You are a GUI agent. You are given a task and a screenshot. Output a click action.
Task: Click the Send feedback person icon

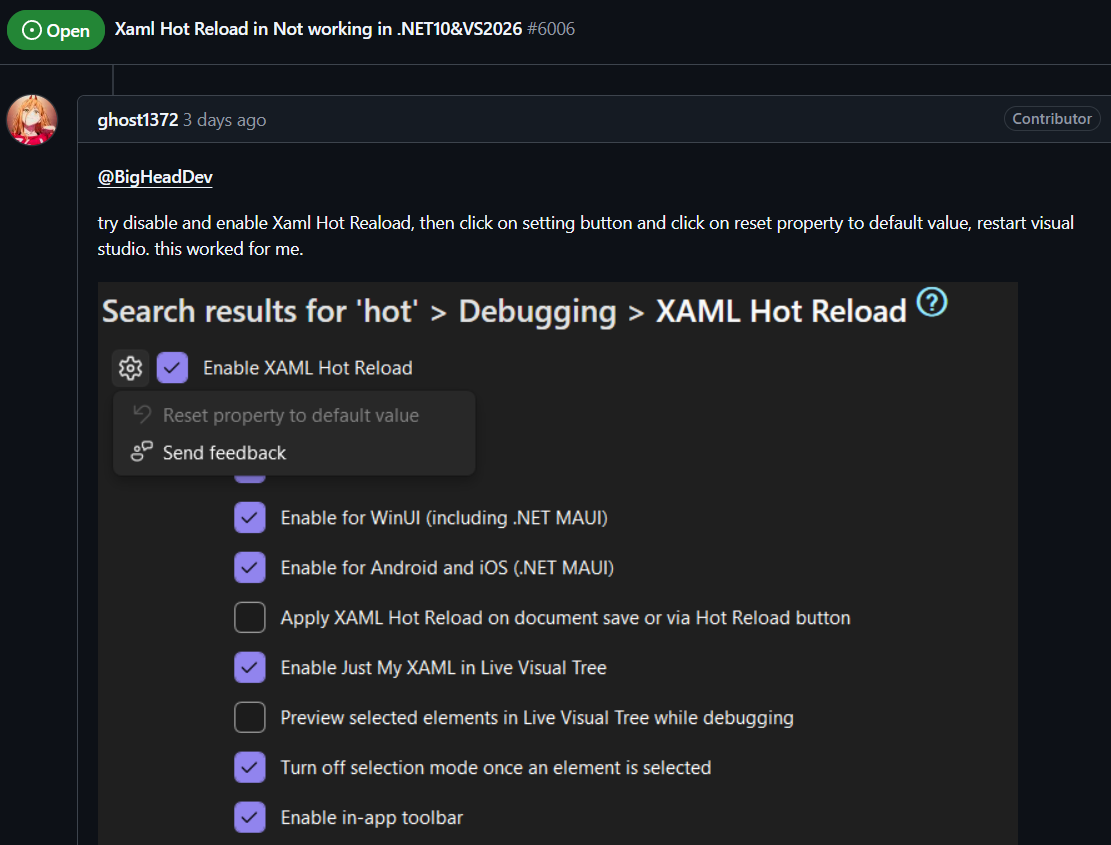coord(141,452)
